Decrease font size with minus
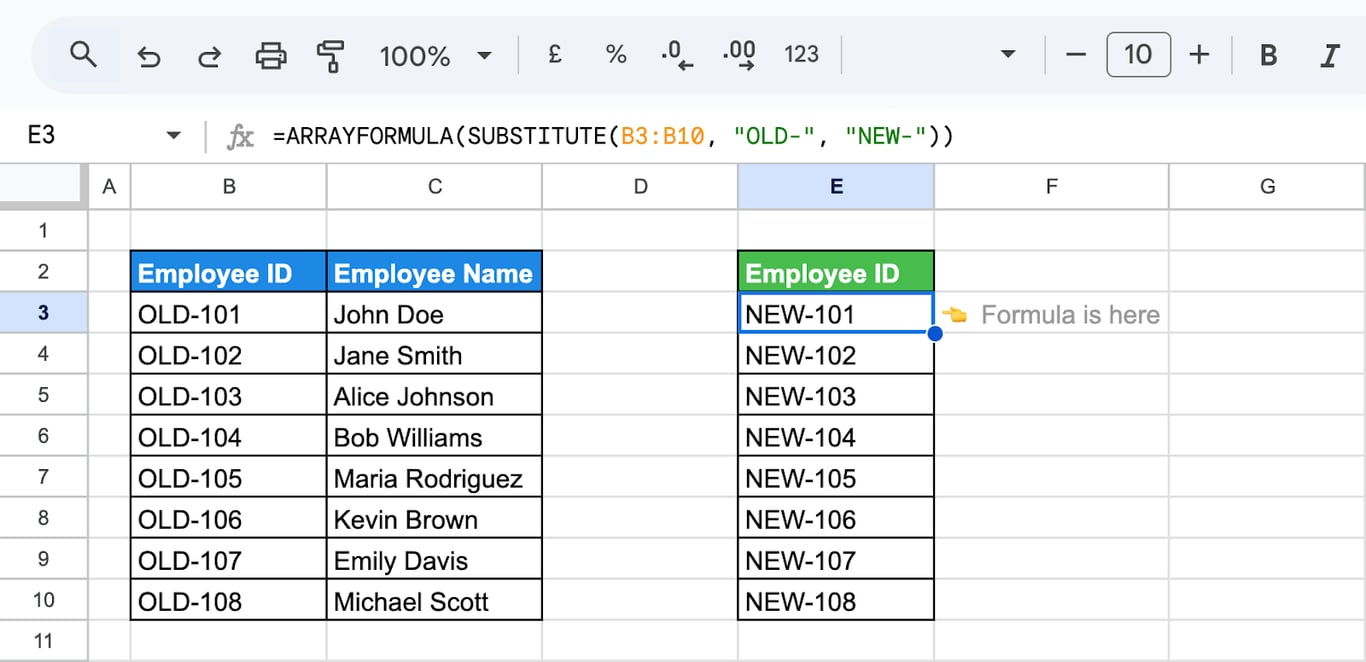This screenshot has height=662, width=1366. [1076, 55]
